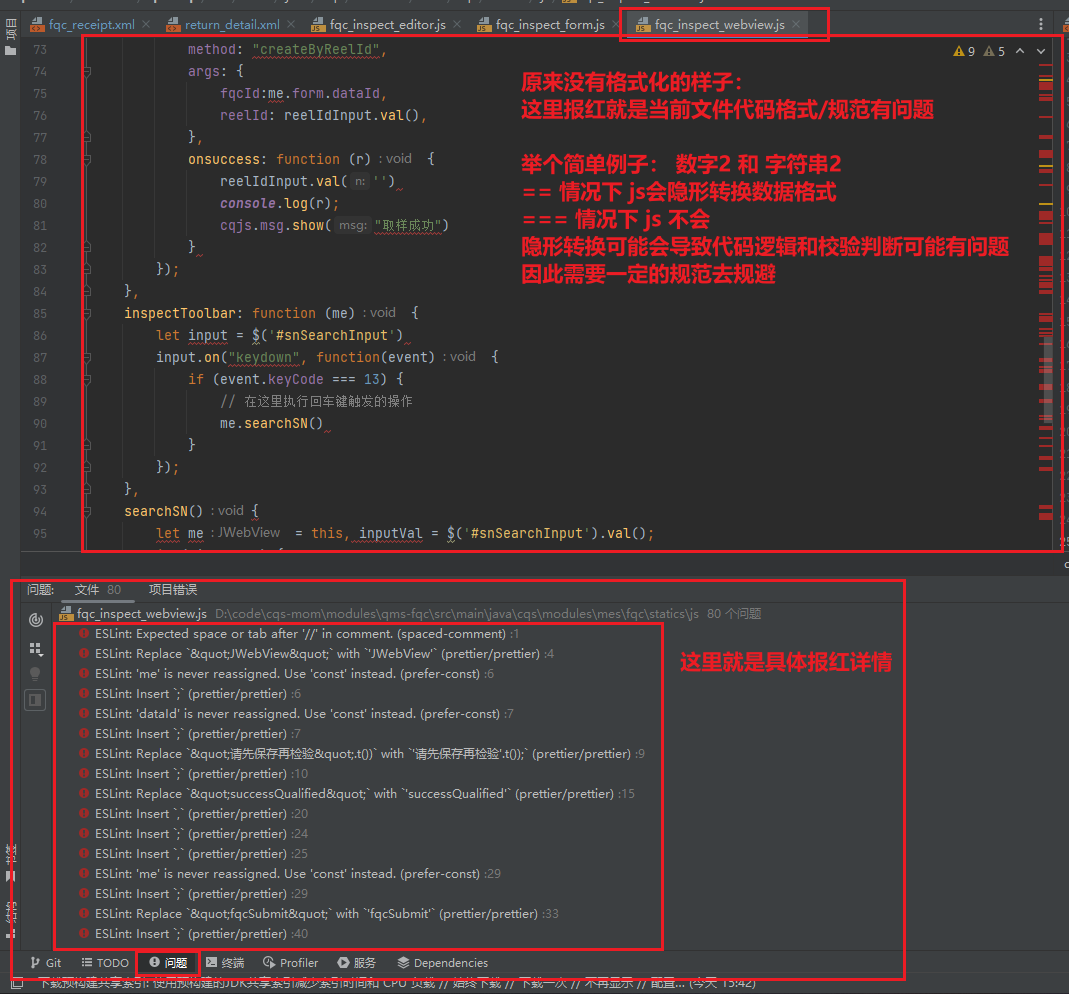This screenshot has height=994, width=1069.
Task: Collapse inspectToolbar function fold at line 85
Action: (87, 314)
